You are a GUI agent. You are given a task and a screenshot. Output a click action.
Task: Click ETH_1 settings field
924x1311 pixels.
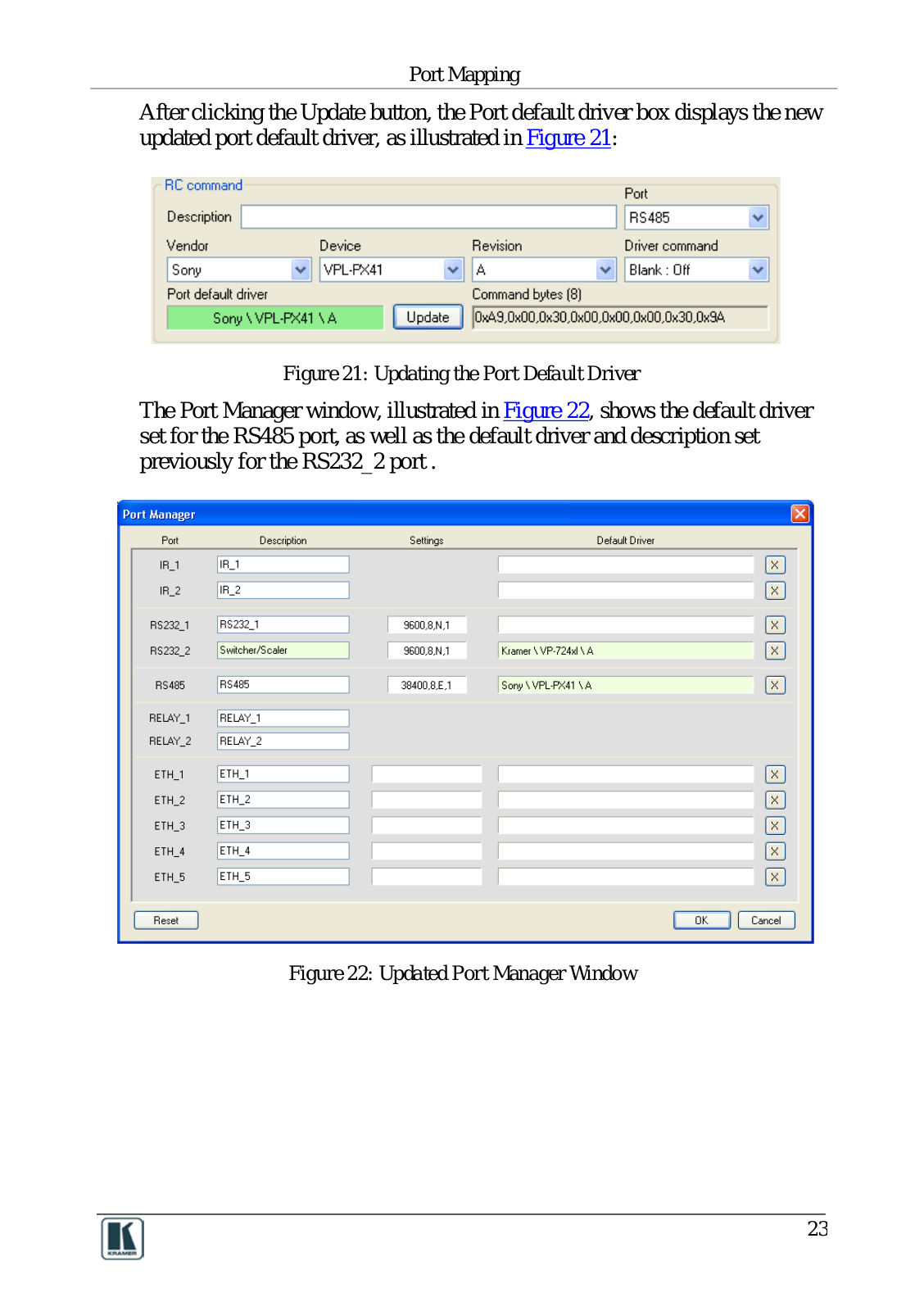[x=427, y=774]
